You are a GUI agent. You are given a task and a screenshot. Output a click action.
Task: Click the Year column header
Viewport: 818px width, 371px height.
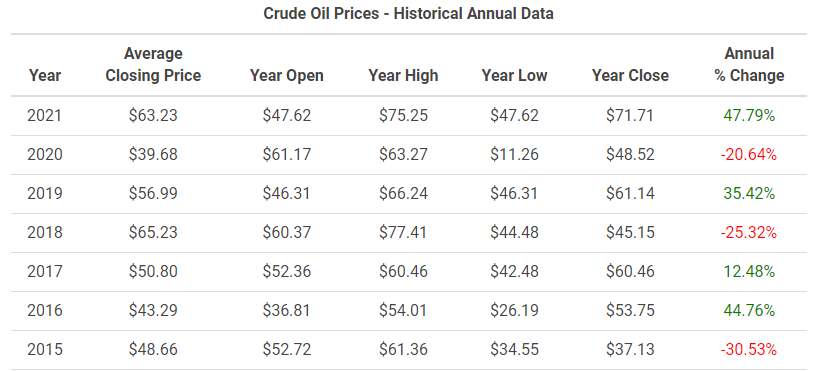tap(45, 76)
